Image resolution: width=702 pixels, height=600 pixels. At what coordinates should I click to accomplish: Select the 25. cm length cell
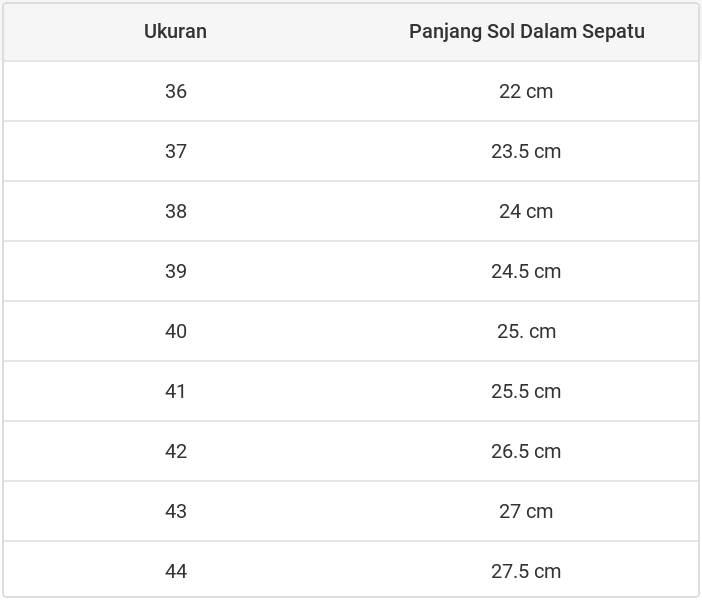(526, 331)
